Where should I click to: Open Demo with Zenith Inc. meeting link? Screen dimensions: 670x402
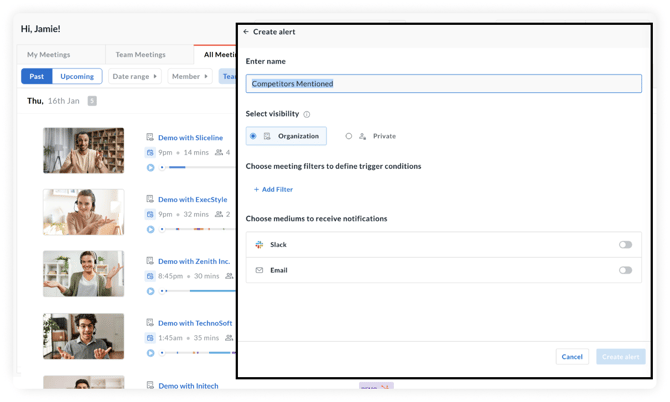click(194, 261)
